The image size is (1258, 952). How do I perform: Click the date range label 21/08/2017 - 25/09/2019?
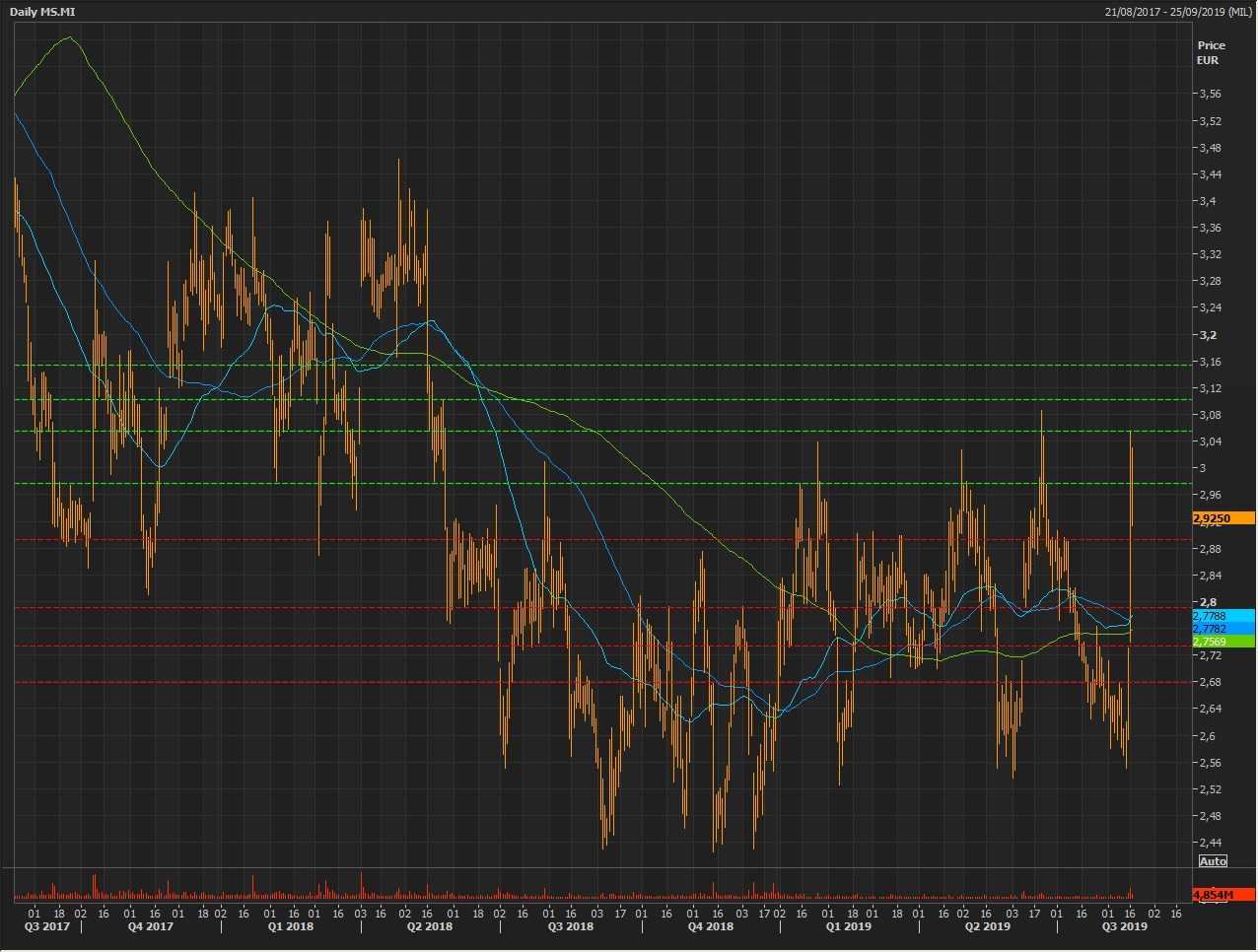pos(1178,12)
